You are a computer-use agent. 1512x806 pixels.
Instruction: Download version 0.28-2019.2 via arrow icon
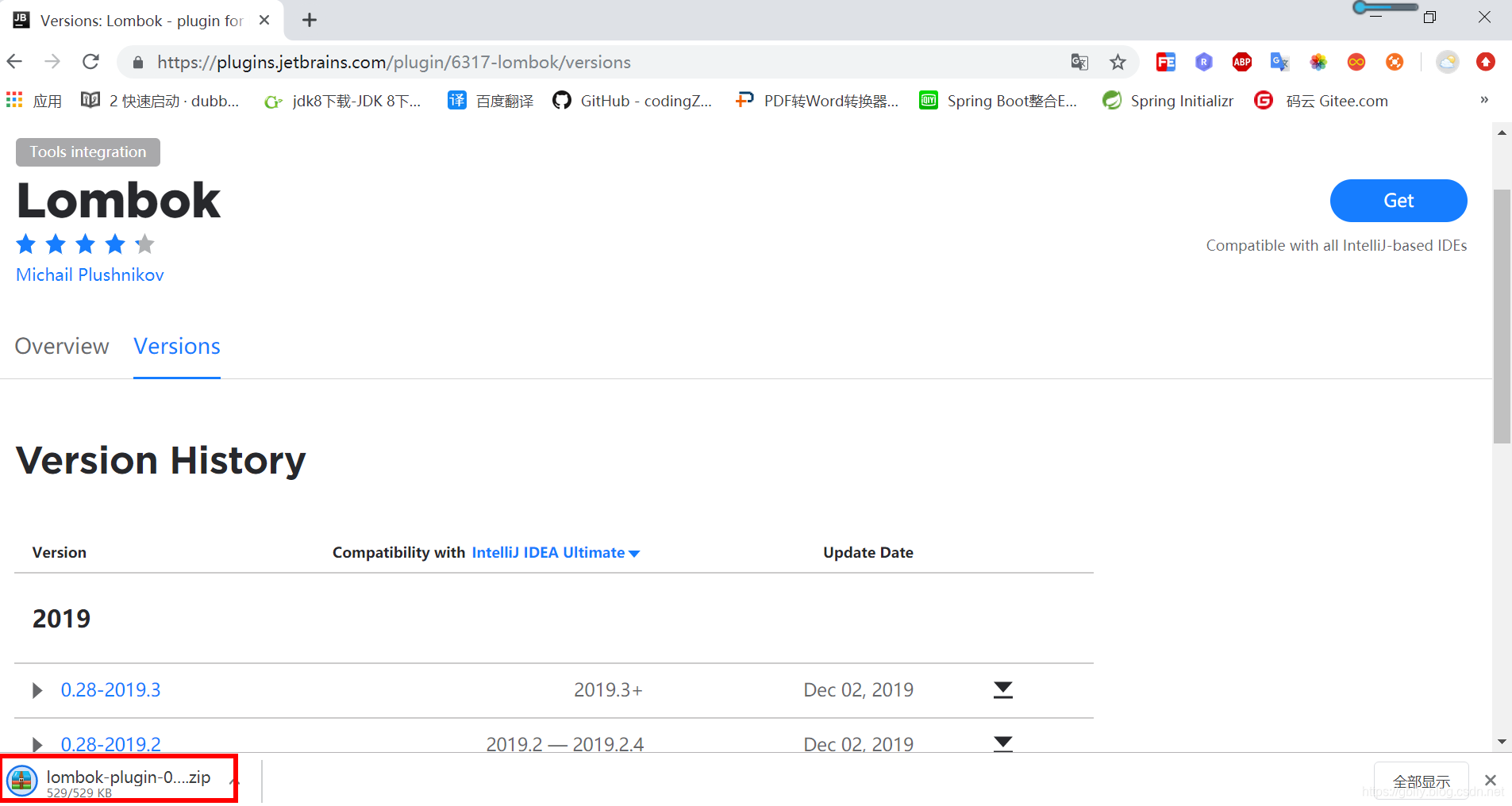(1003, 743)
